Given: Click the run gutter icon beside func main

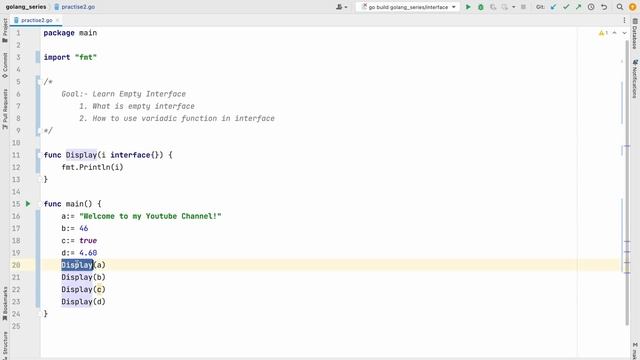Looking at the screenshot, I should tap(28, 204).
